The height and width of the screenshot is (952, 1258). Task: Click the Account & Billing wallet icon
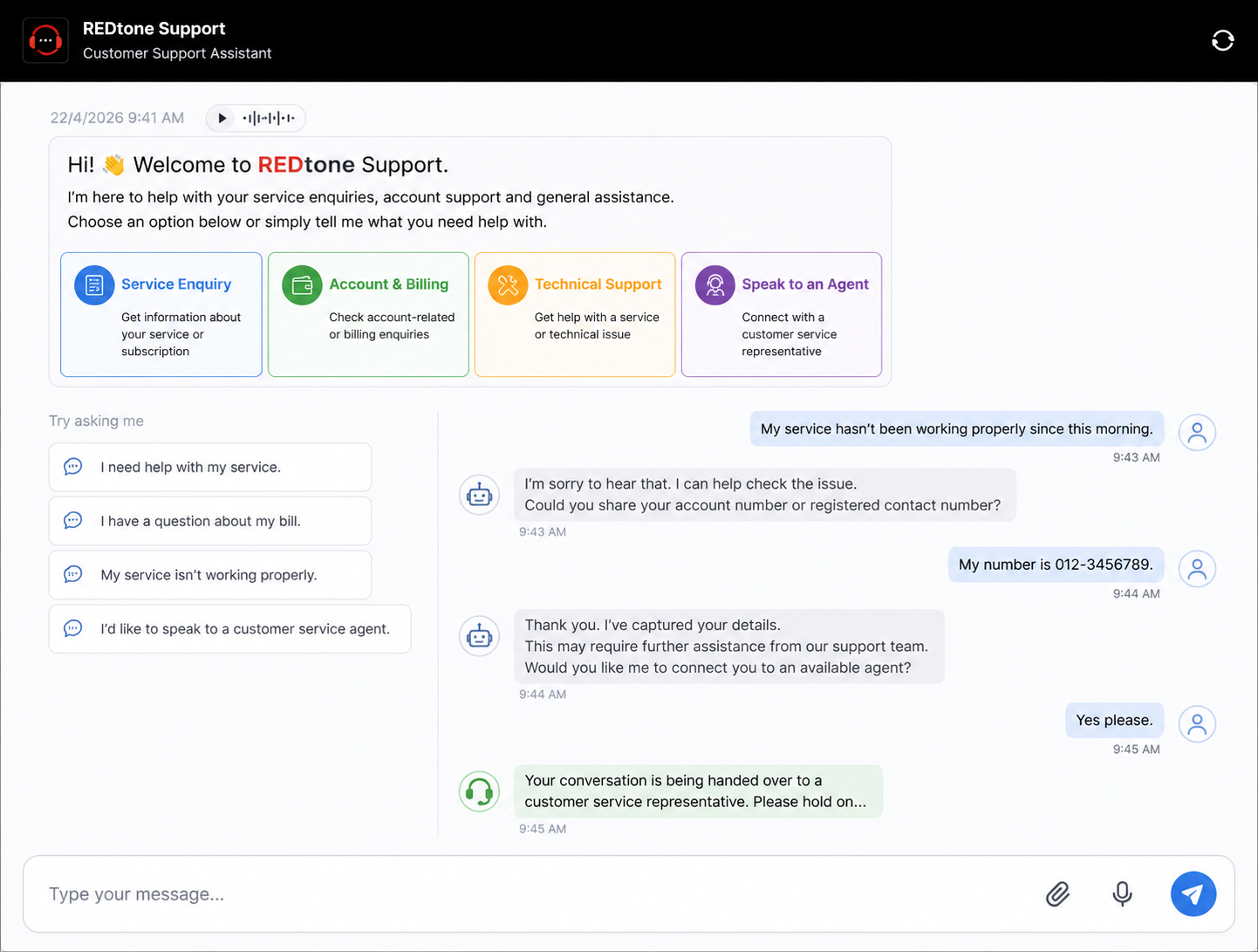(302, 284)
